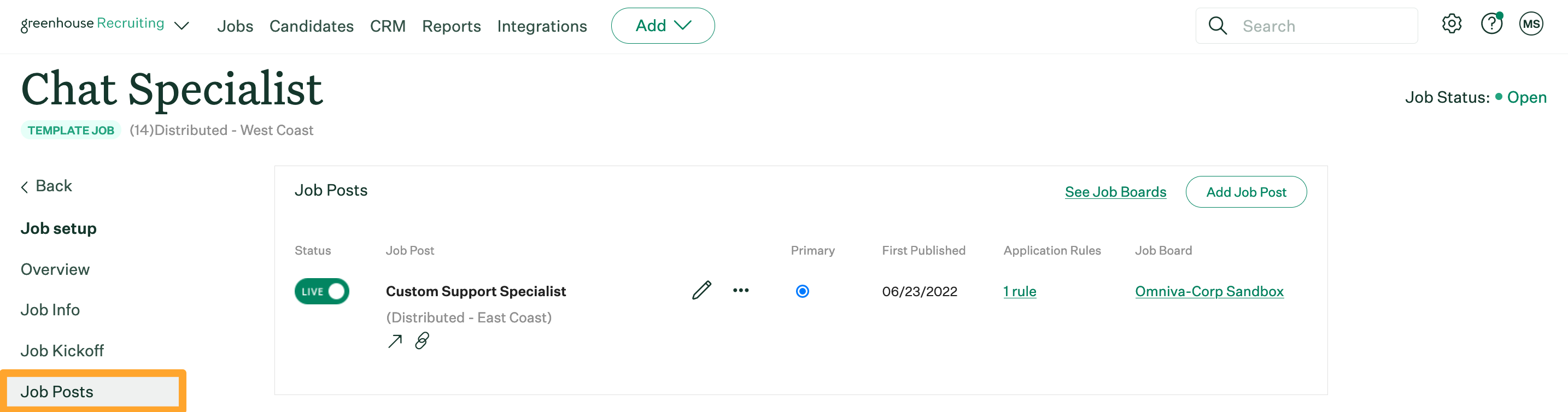Visit the Omniva-Corp Sandbox job board
1568x412 pixels.
tap(1209, 291)
